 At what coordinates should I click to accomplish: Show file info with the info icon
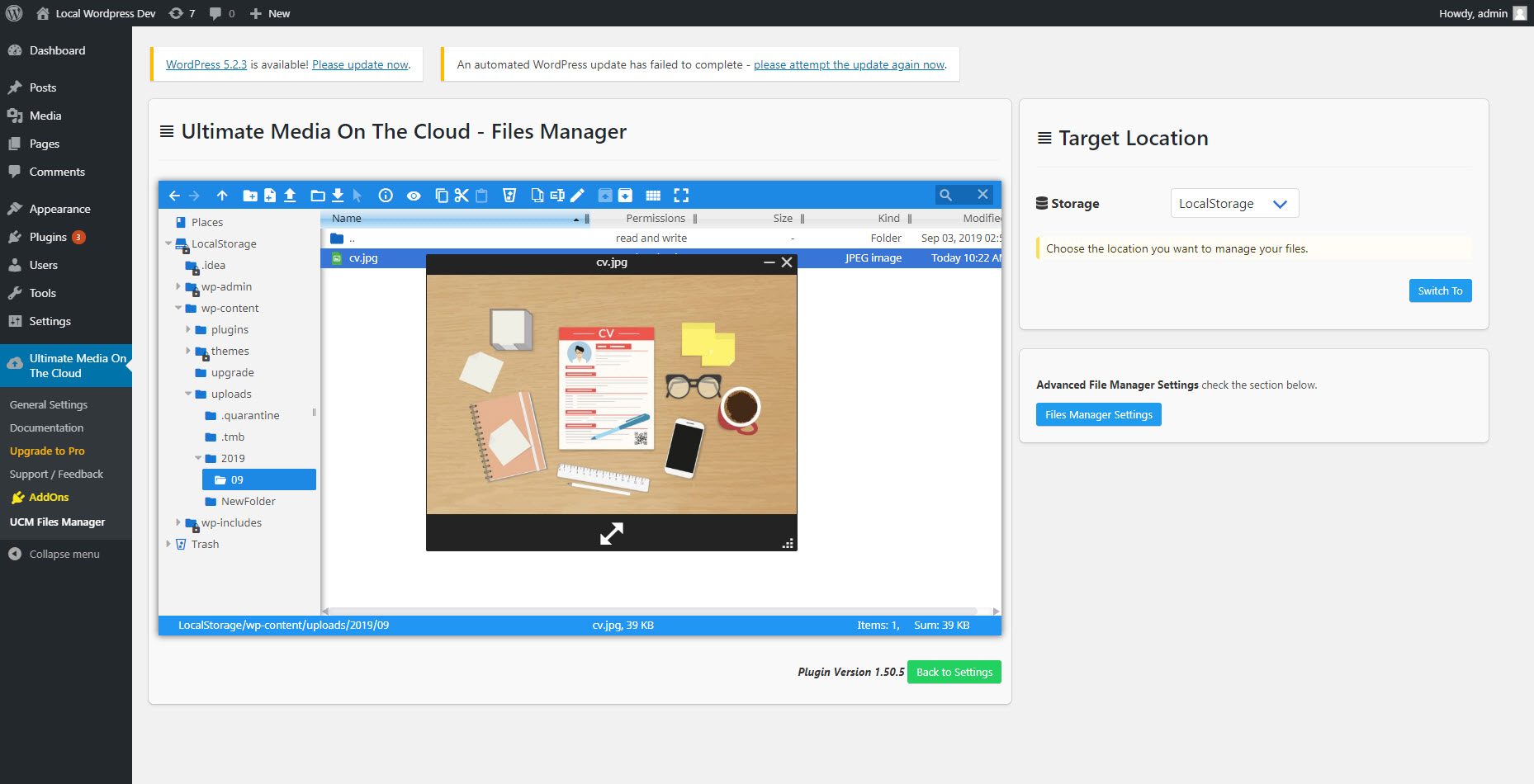coord(386,196)
